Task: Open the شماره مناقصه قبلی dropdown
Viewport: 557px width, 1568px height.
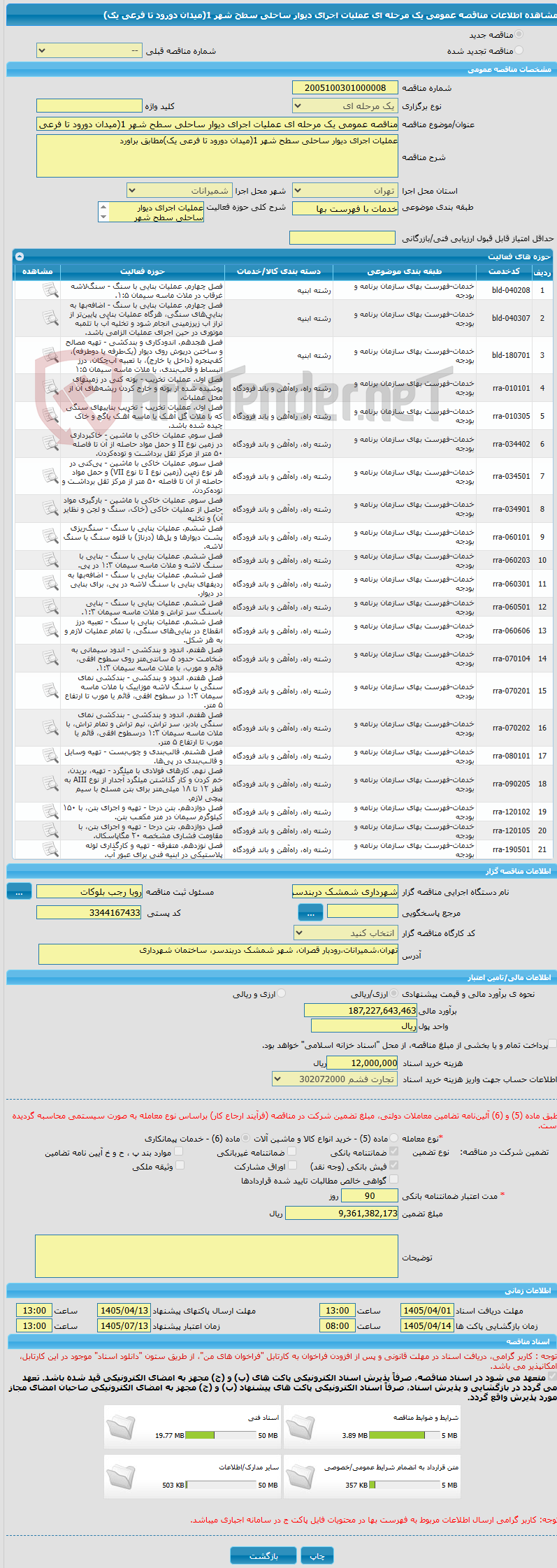Action: [x=89, y=50]
